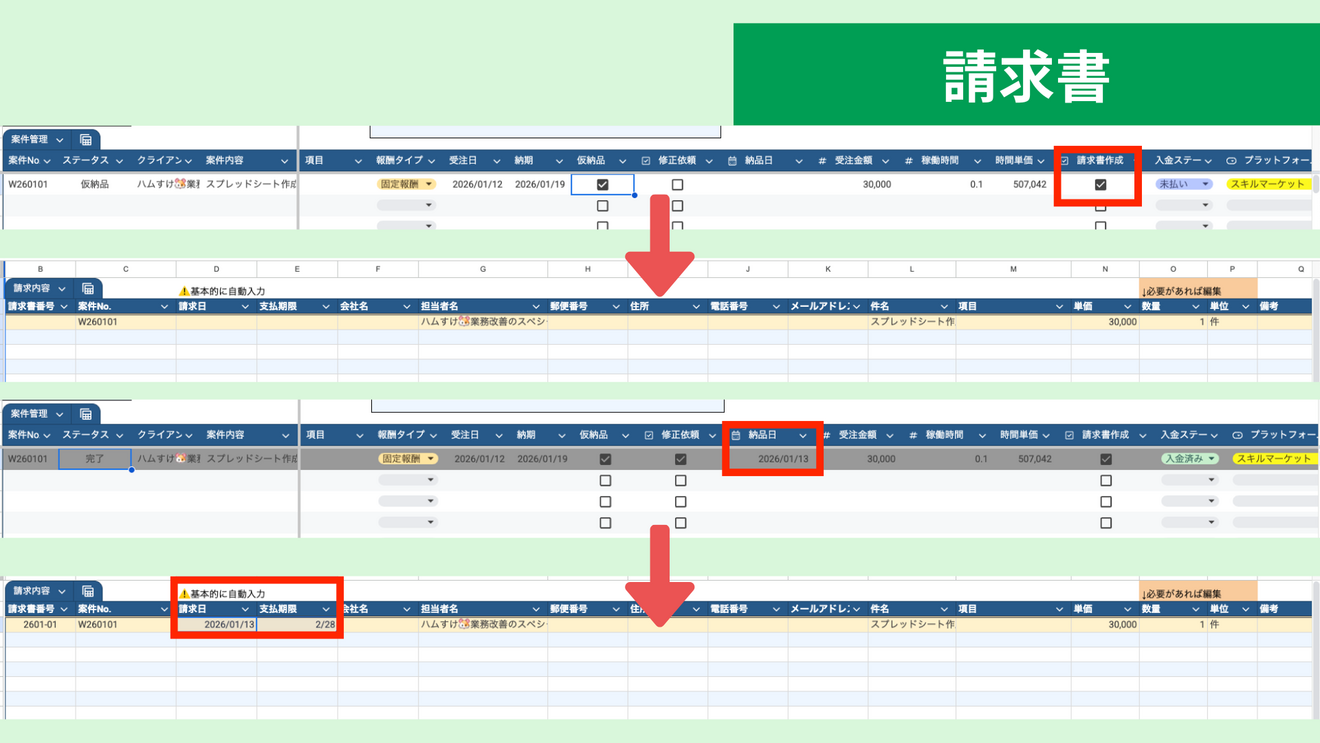Open 固定報酬 dropdown chip in 完了-status row

(408, 459)
